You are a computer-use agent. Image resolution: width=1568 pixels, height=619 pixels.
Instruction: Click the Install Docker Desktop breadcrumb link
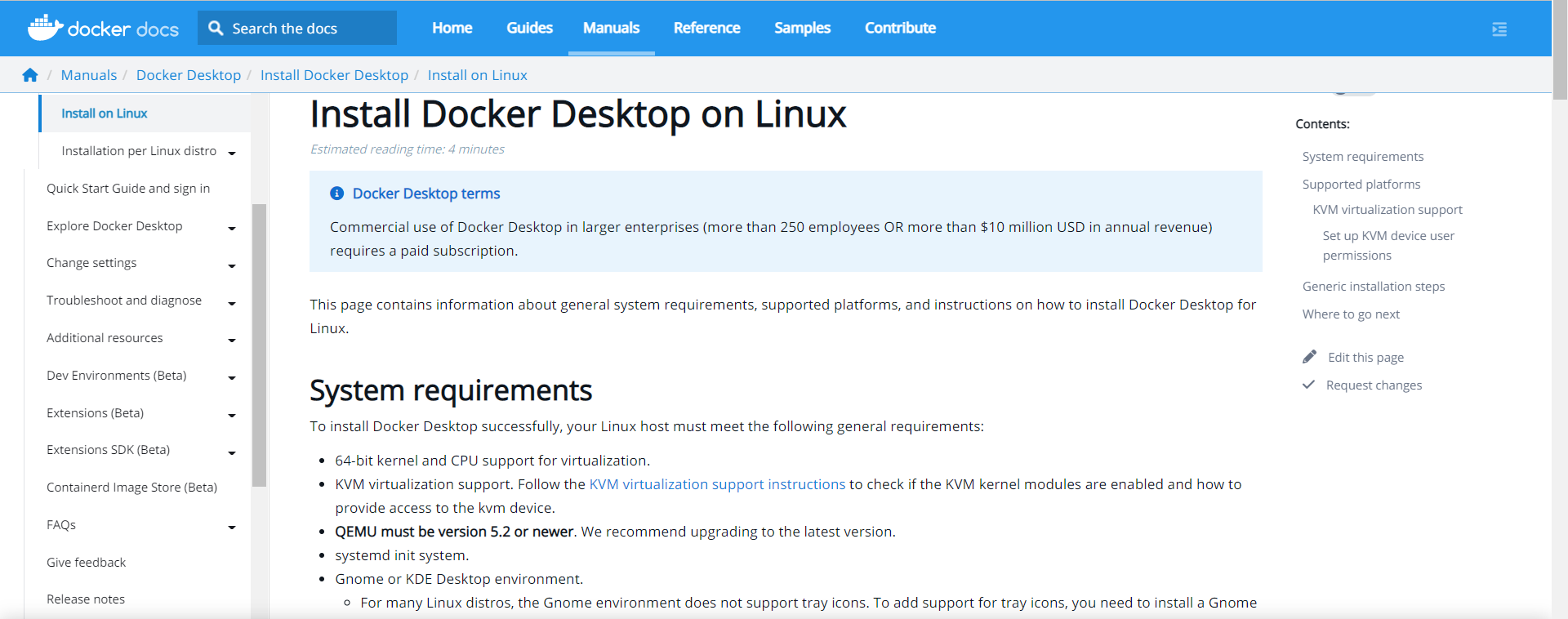click(x=334, y=75)
